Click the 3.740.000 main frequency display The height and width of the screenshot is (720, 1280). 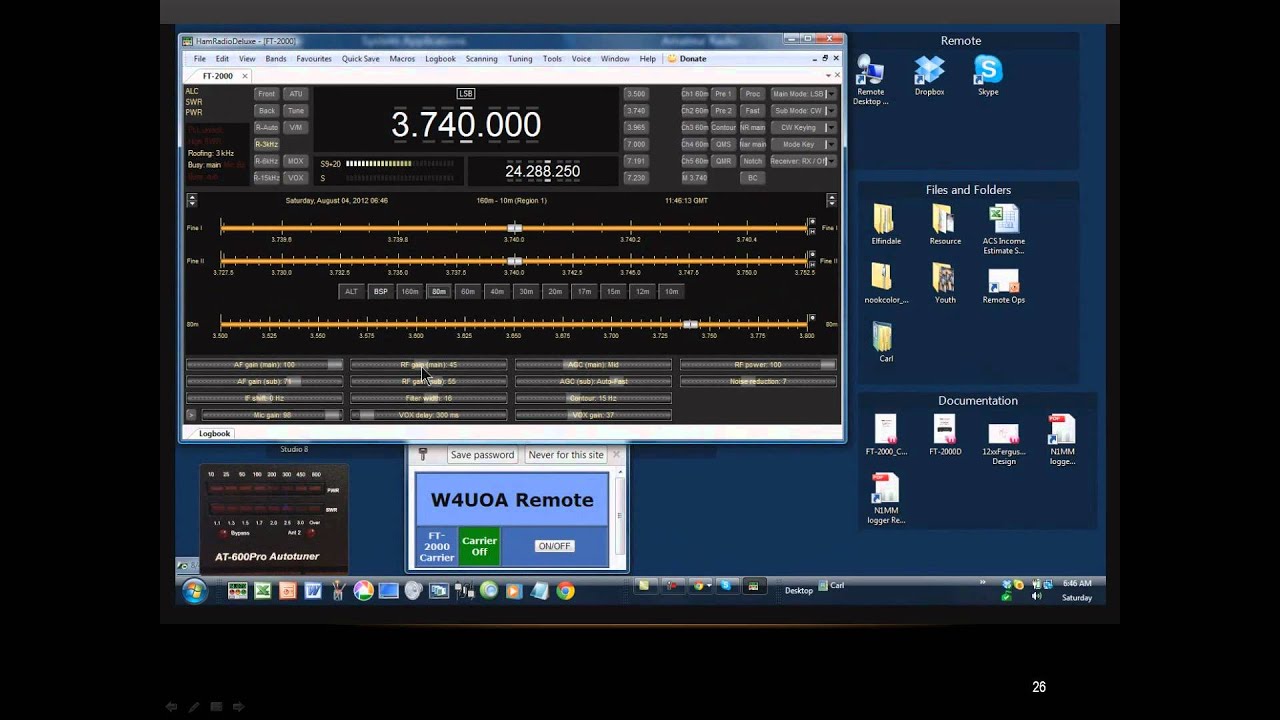pyautogui.click(x=466, y=125)
